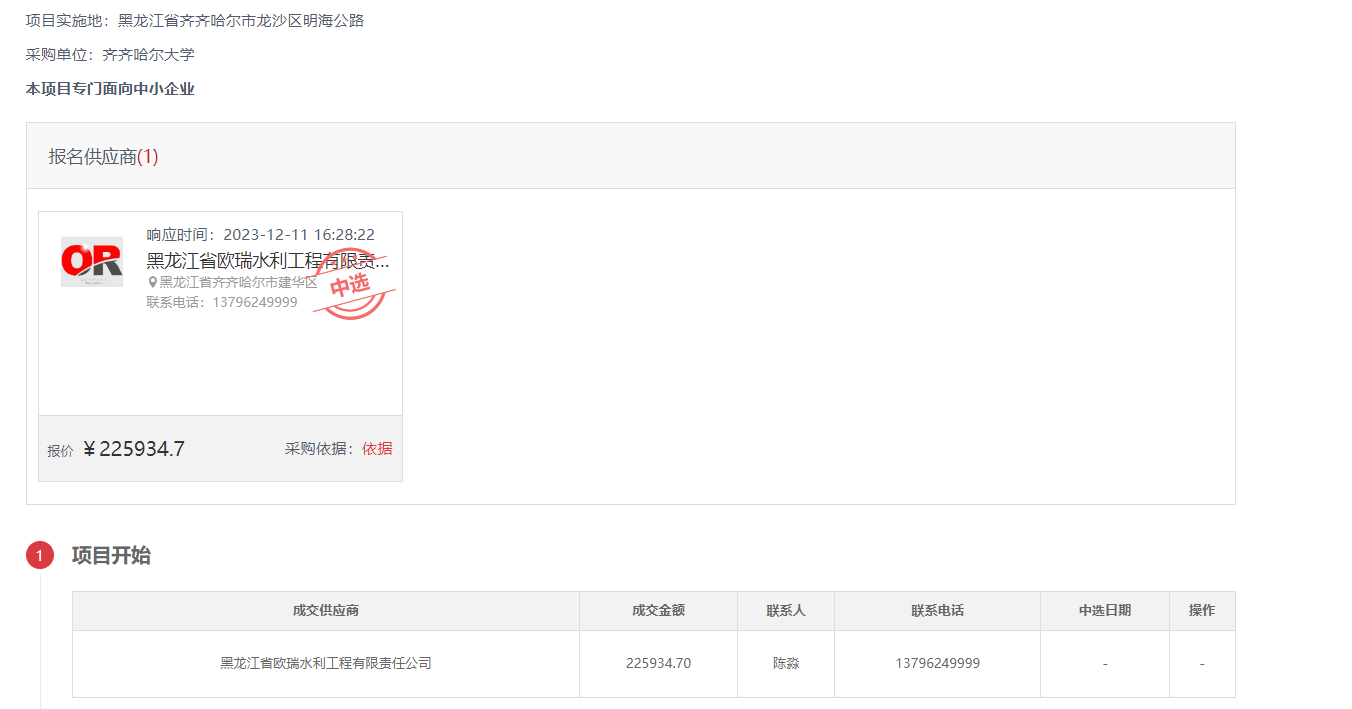Click the 225934.70 amount cell
Image resolution: width=1352 pixels, height=709 pixels.
point(658,663)
